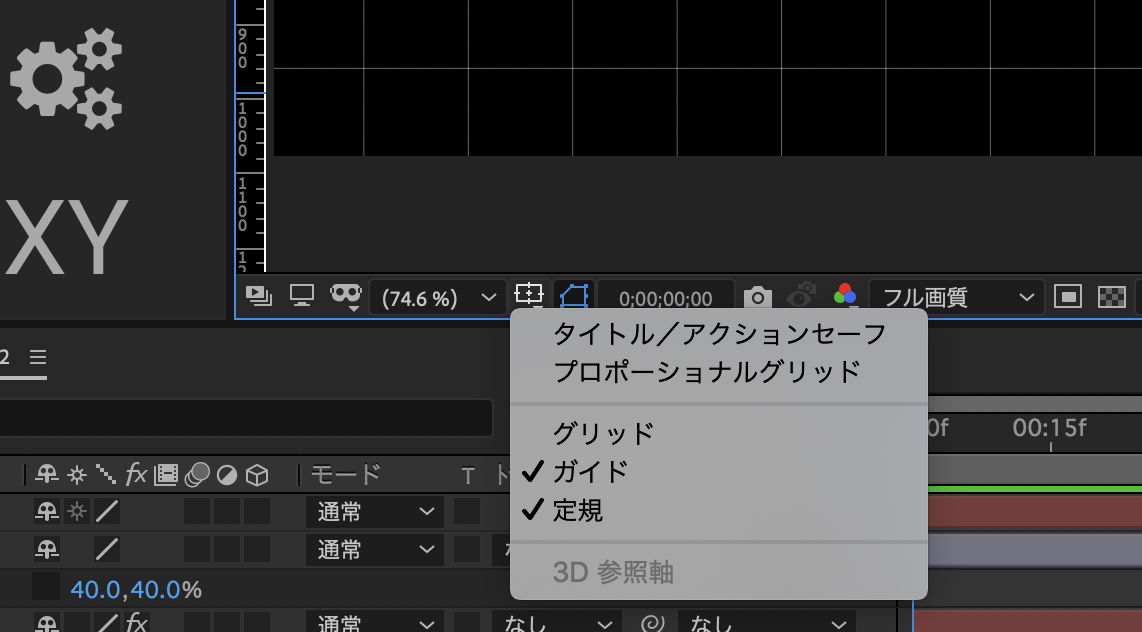1142x632 pixels.
Task: Open the 通常 blend mode dropdown
Action: click(x=374, y=512)
